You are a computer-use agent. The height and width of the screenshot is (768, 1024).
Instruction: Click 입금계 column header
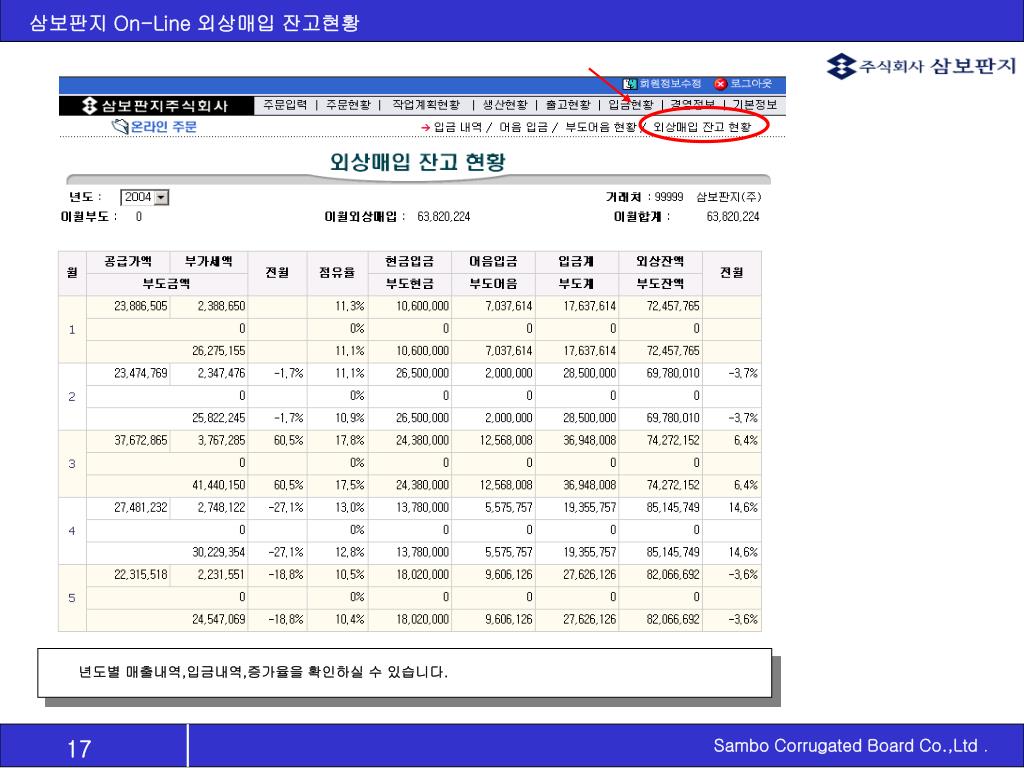576,261
